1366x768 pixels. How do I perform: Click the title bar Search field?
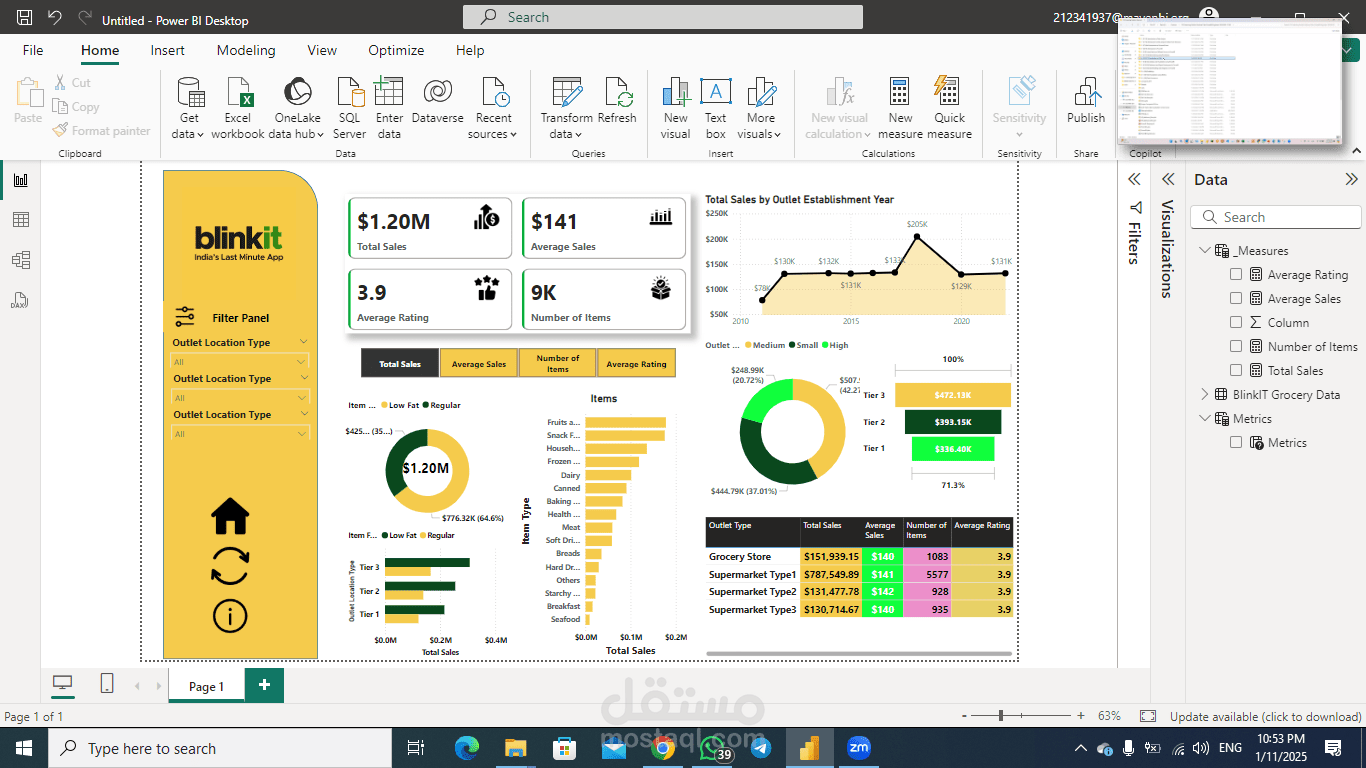(663, 17)
